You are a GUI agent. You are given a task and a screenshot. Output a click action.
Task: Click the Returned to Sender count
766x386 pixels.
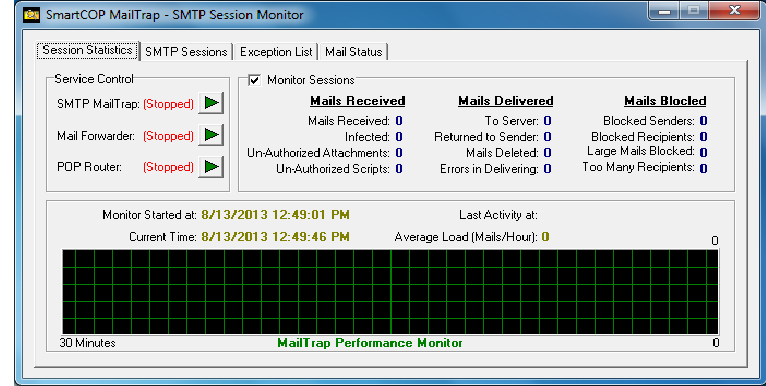coord(548,137)
